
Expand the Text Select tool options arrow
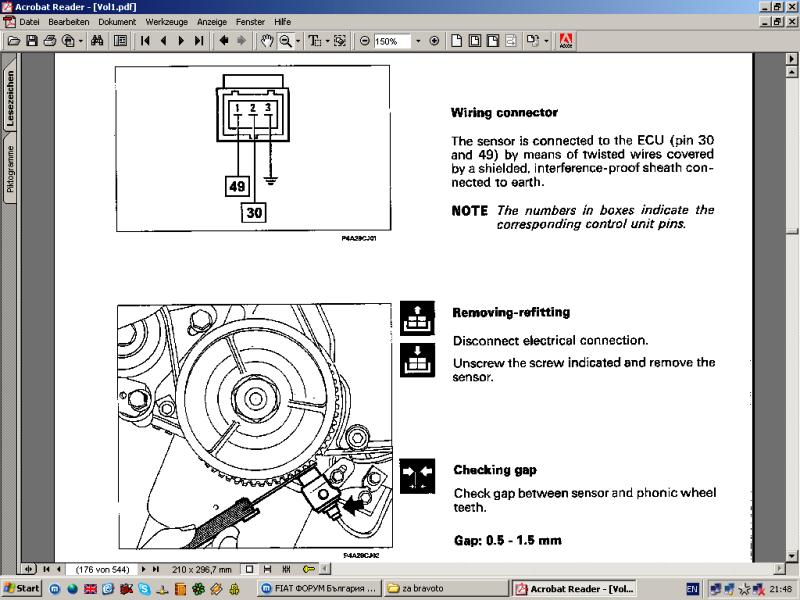click(327, 41)
